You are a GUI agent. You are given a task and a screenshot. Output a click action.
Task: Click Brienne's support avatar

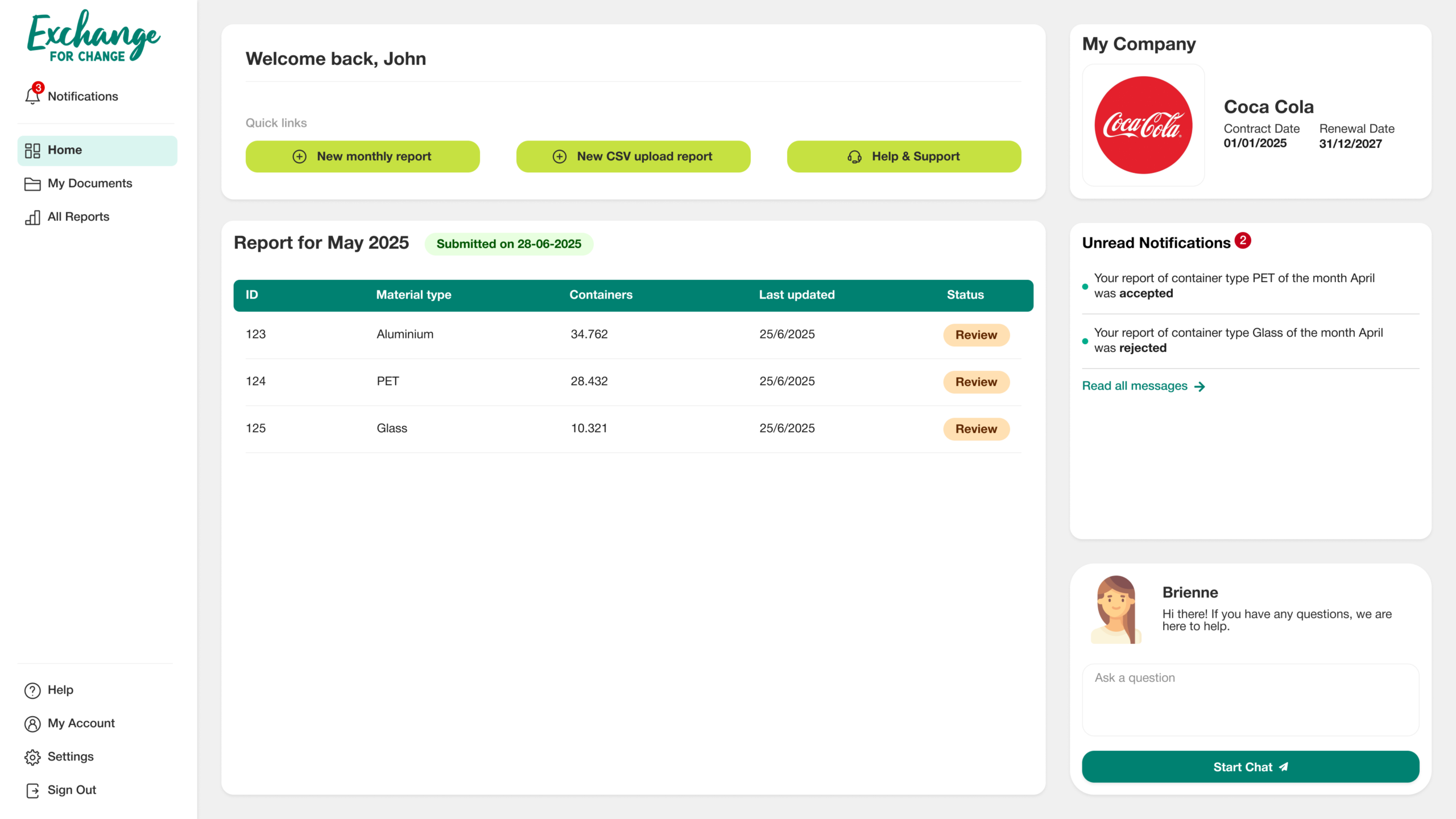click(1116, 610)
